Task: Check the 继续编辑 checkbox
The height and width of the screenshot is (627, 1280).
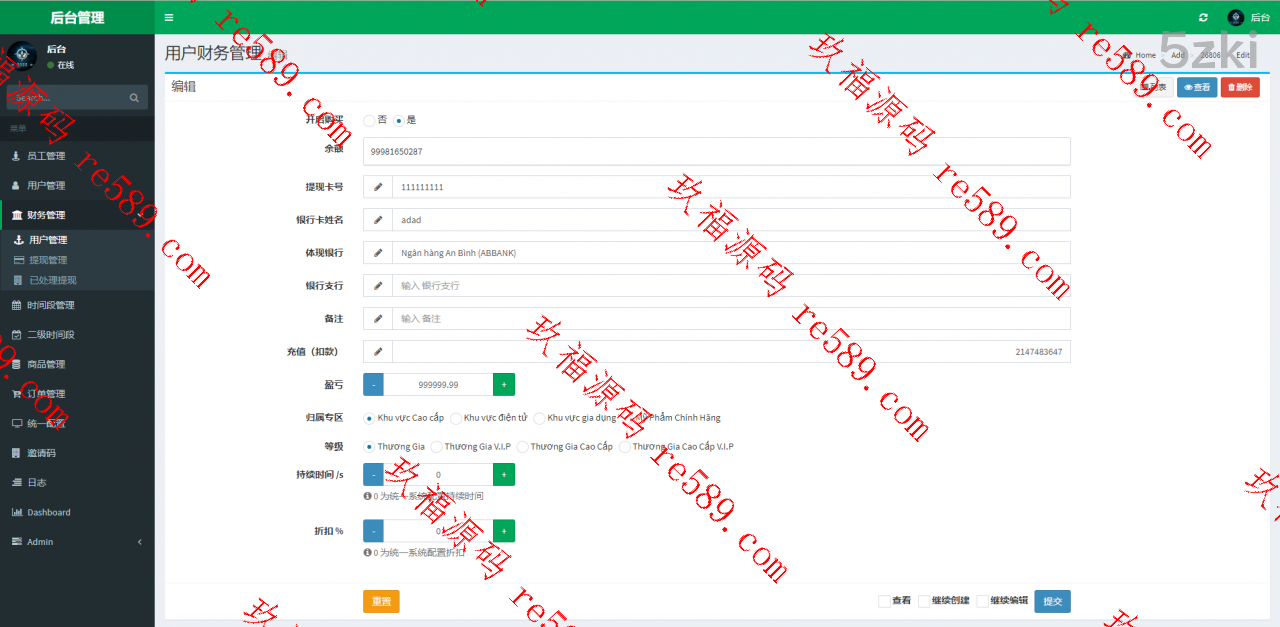Action: [983, 601]
